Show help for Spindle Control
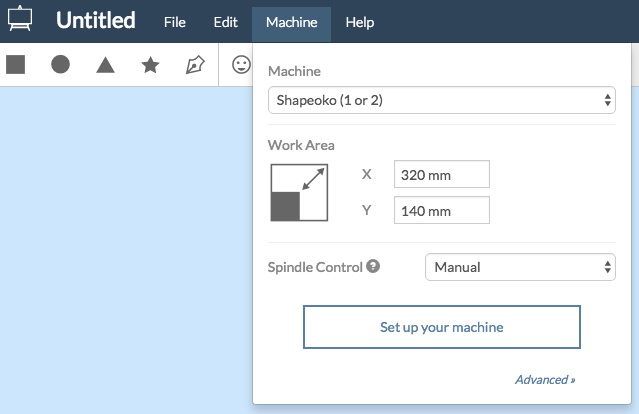This screenshot has height=414, width=639. (373, 267)
